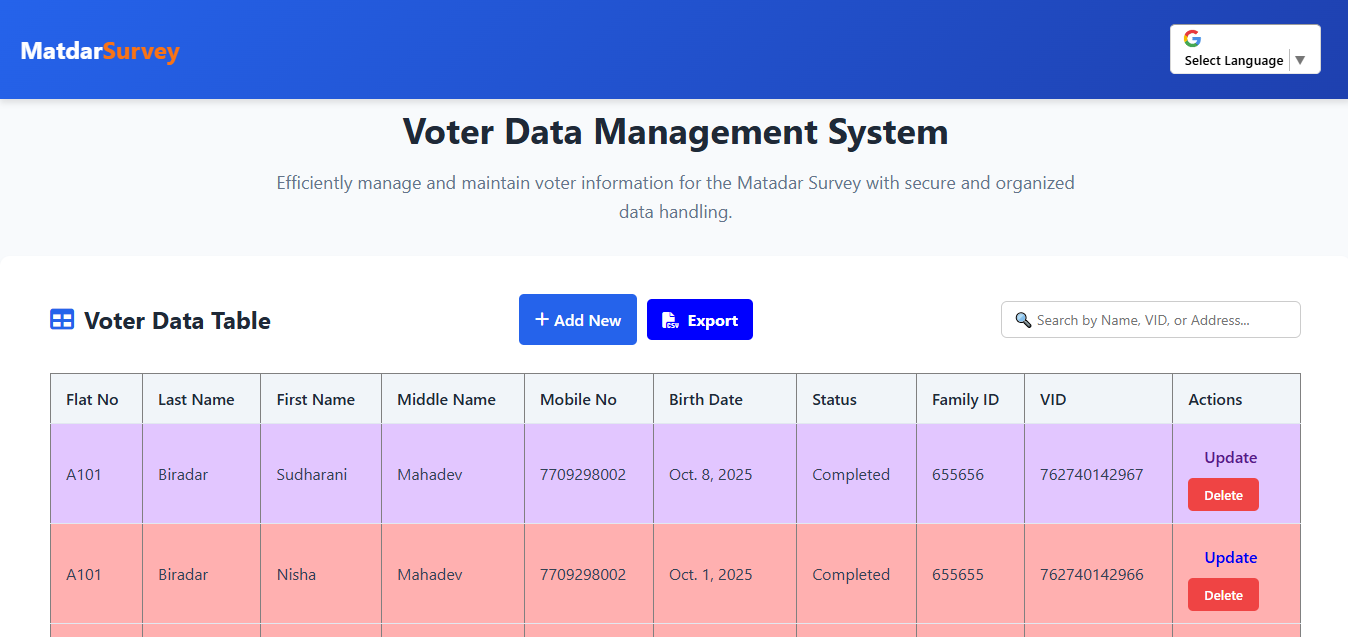Click VID 762740142967 cell
1348x637 pixels.
(1091, 474)
